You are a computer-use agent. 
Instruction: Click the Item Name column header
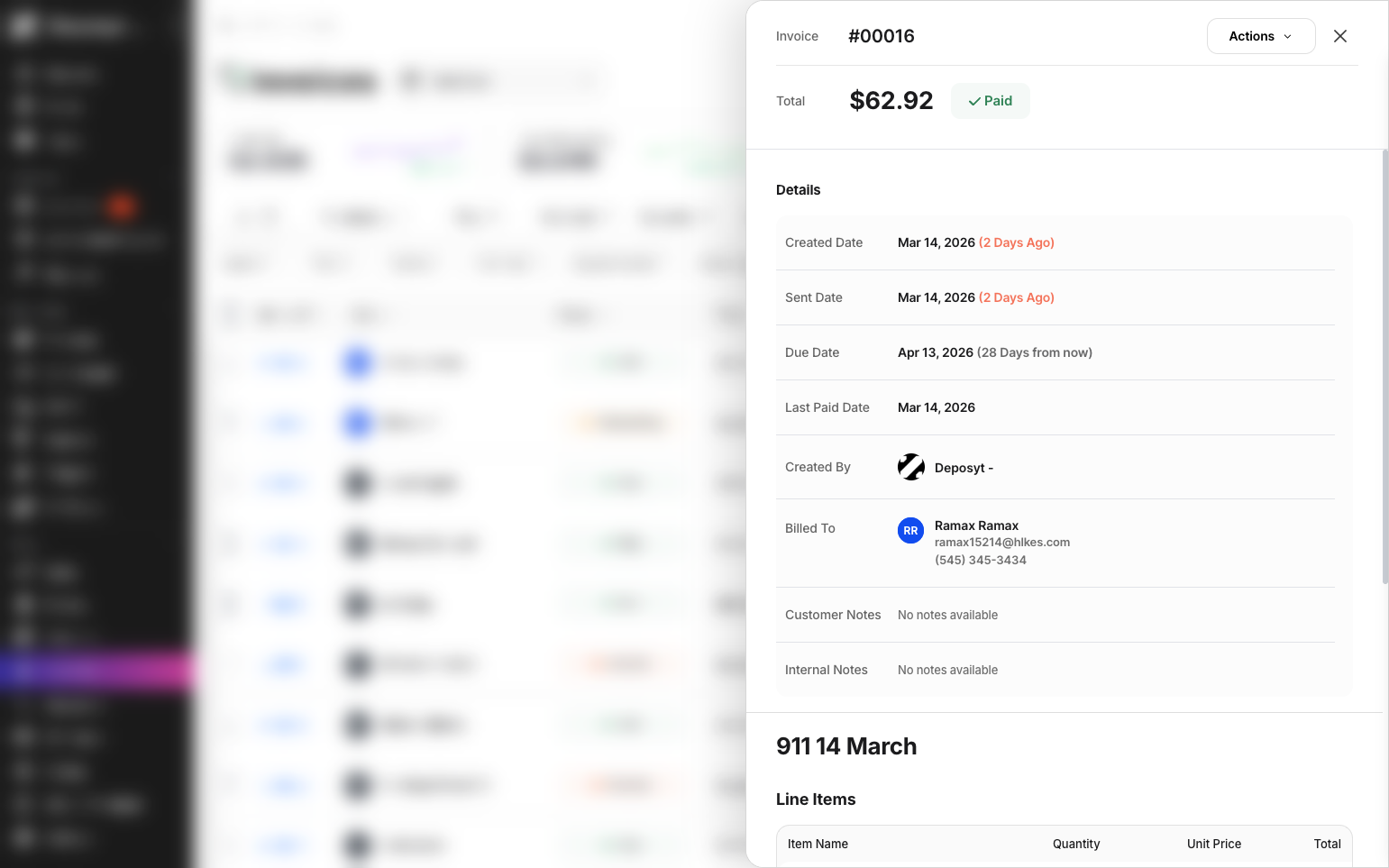818,844
